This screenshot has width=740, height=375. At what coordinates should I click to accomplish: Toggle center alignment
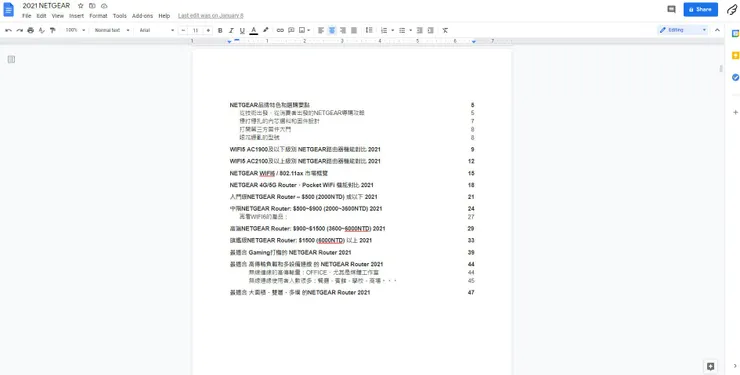click(332, 30)
